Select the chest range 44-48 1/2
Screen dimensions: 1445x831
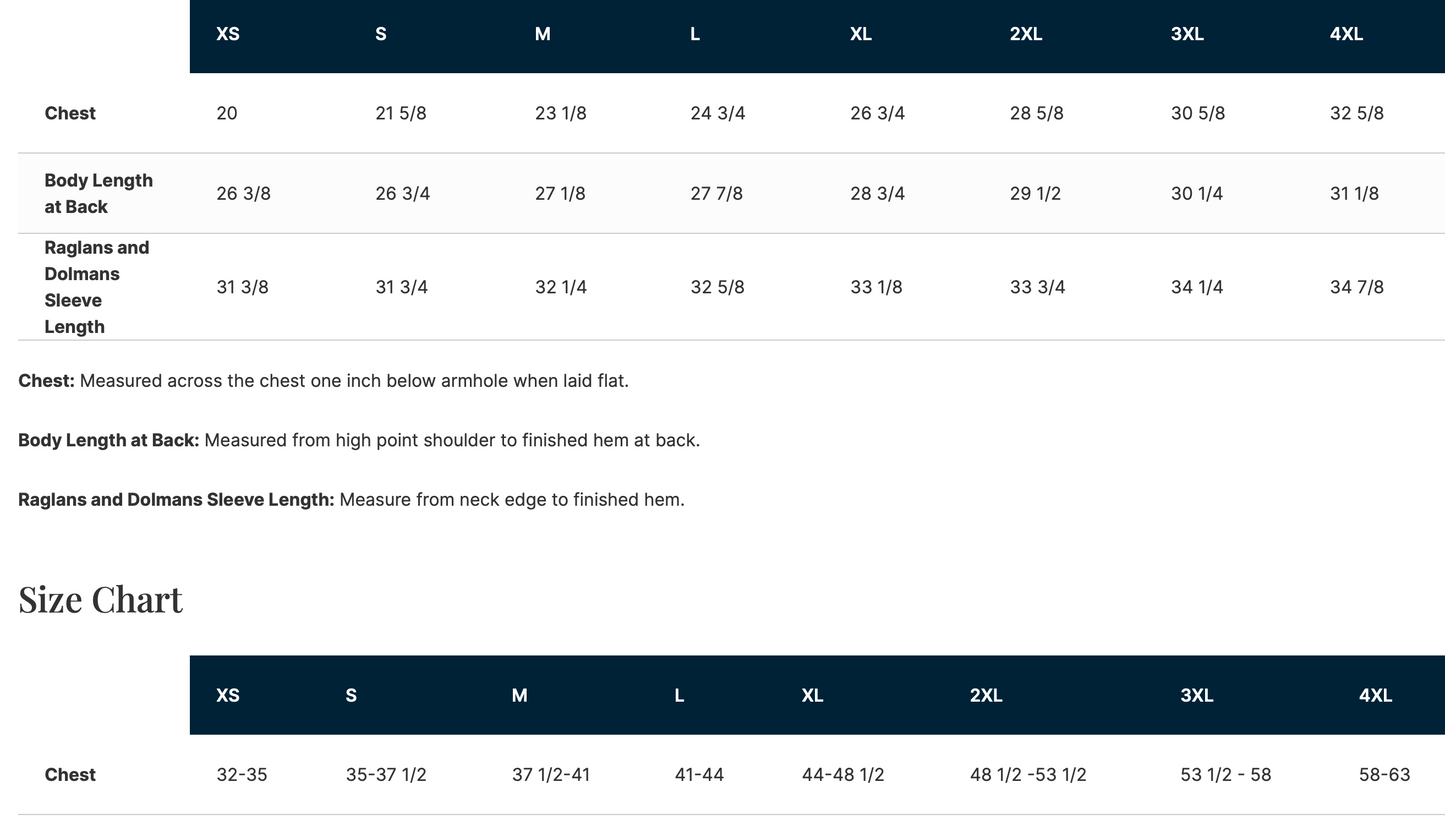tap(842, 775)
